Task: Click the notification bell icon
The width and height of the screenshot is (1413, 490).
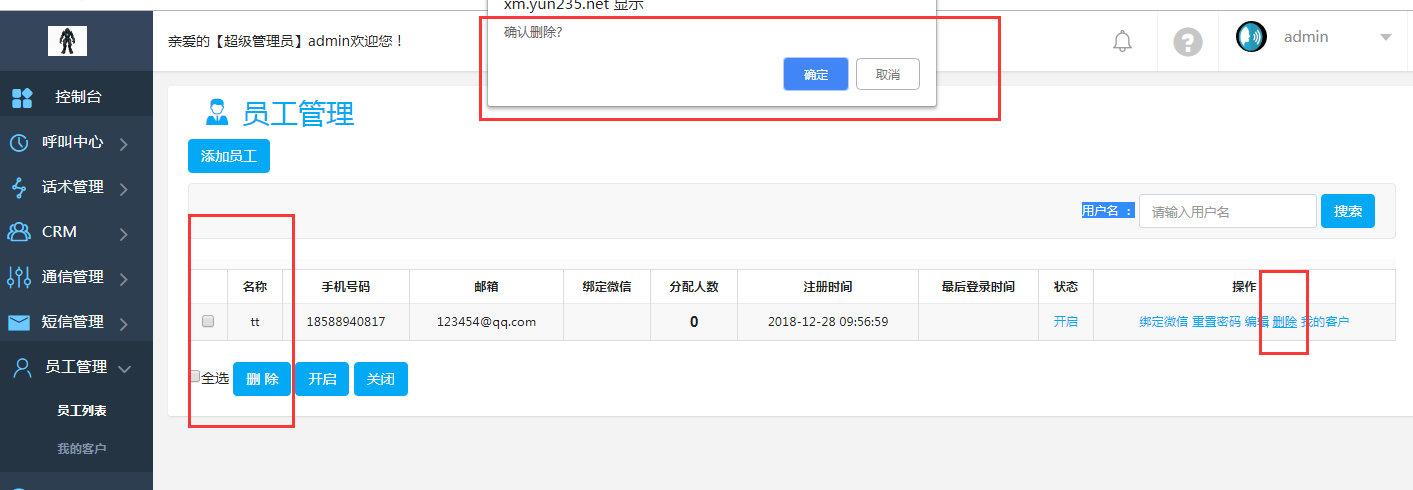Action: pos(1123,41)
